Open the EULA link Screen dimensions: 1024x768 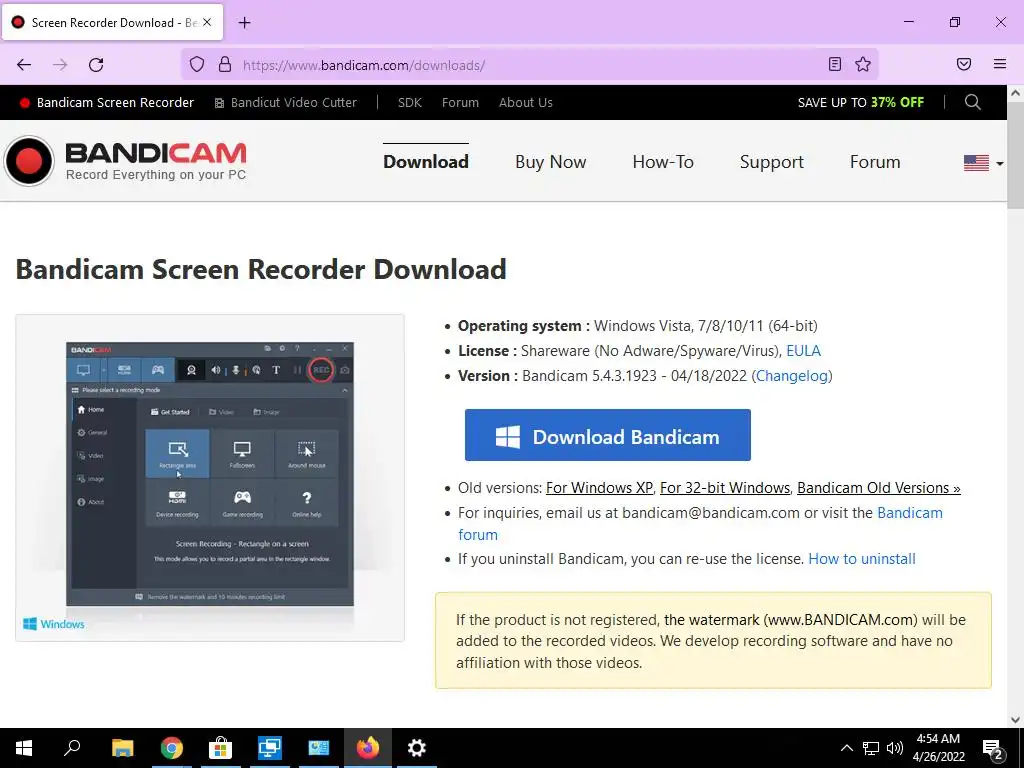click(803, 351)
